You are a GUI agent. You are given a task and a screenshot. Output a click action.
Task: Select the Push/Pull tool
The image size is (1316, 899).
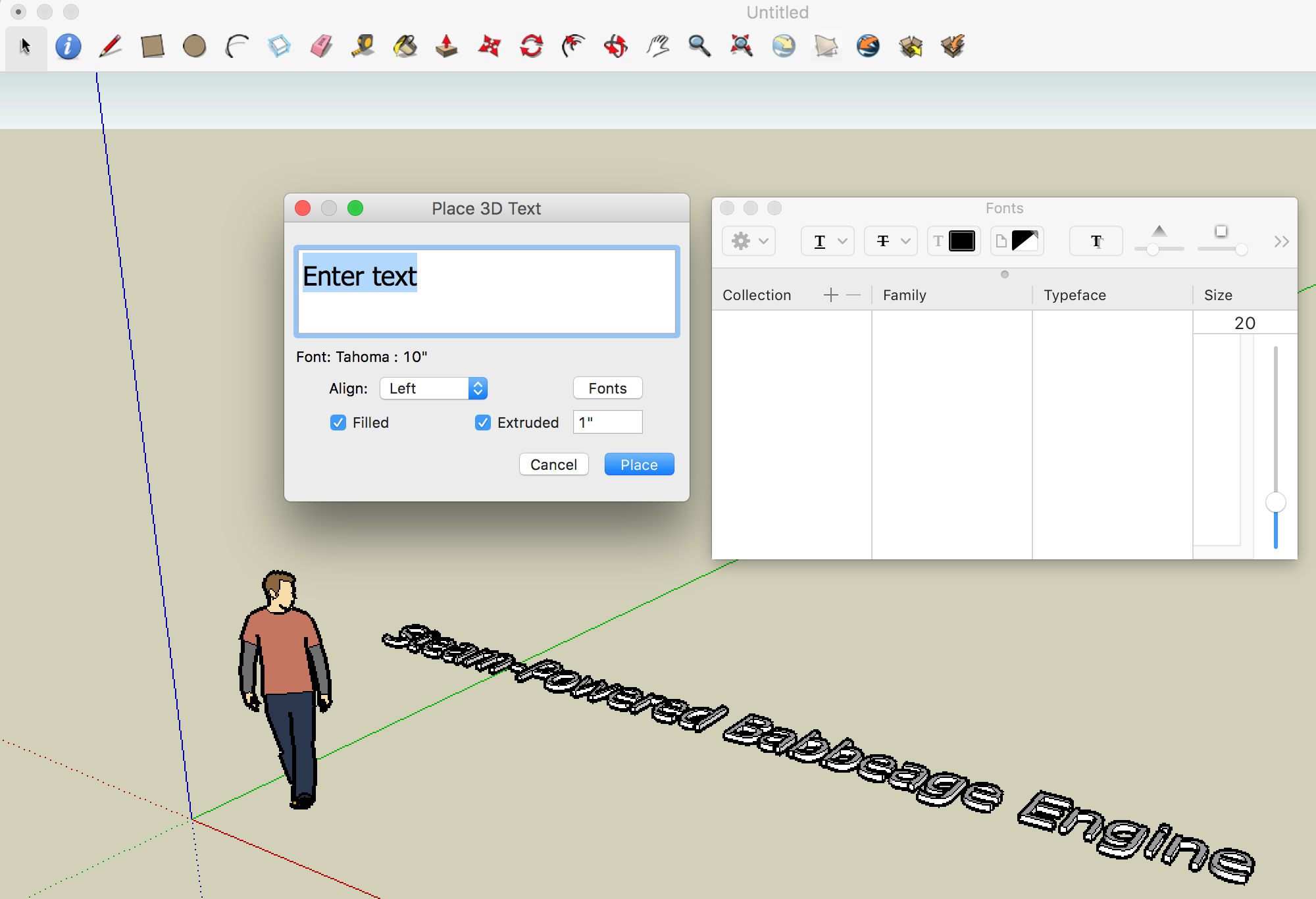click(x=447, y=46)
